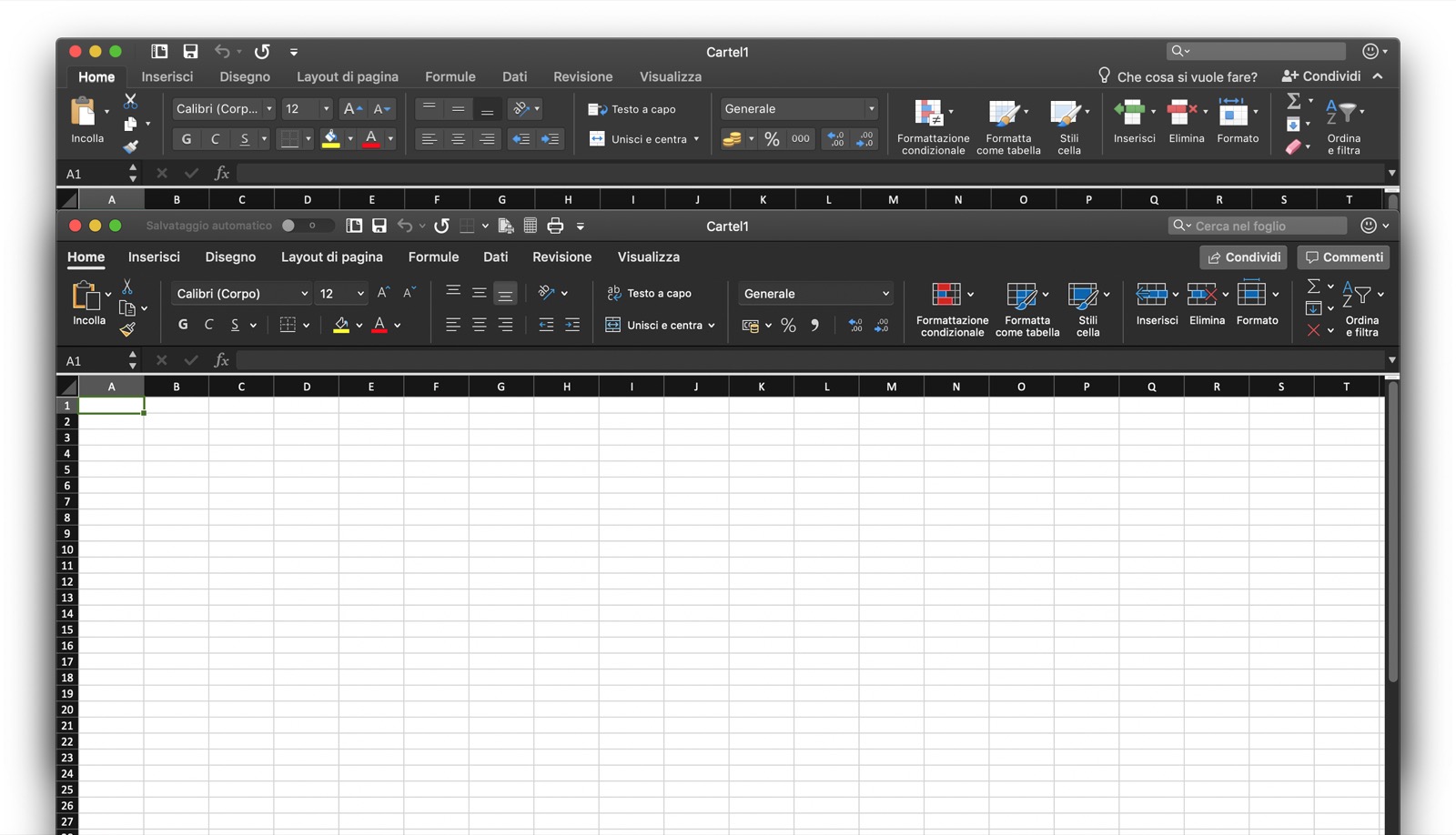Image resolution: width=1456 pixels, height=835 pixels.
Task: Click the scissors Cut icon in the back window
Action: (130, 101)
